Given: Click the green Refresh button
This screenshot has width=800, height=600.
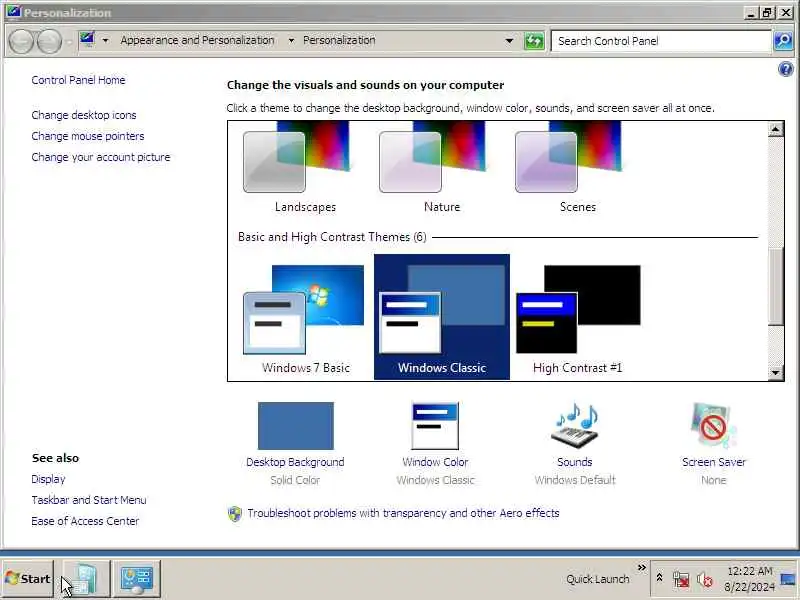Looking at the screenshot, I should (534, 41).
